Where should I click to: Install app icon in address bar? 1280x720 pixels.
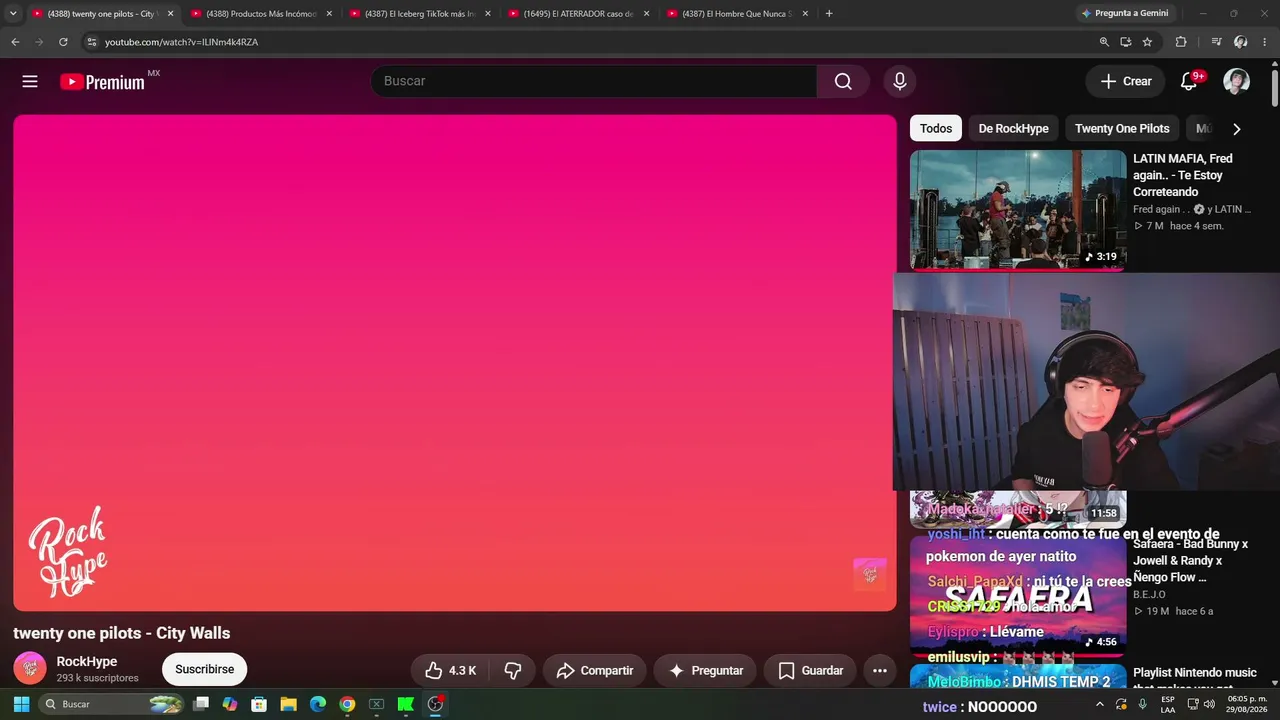[x=1125, y=42]
